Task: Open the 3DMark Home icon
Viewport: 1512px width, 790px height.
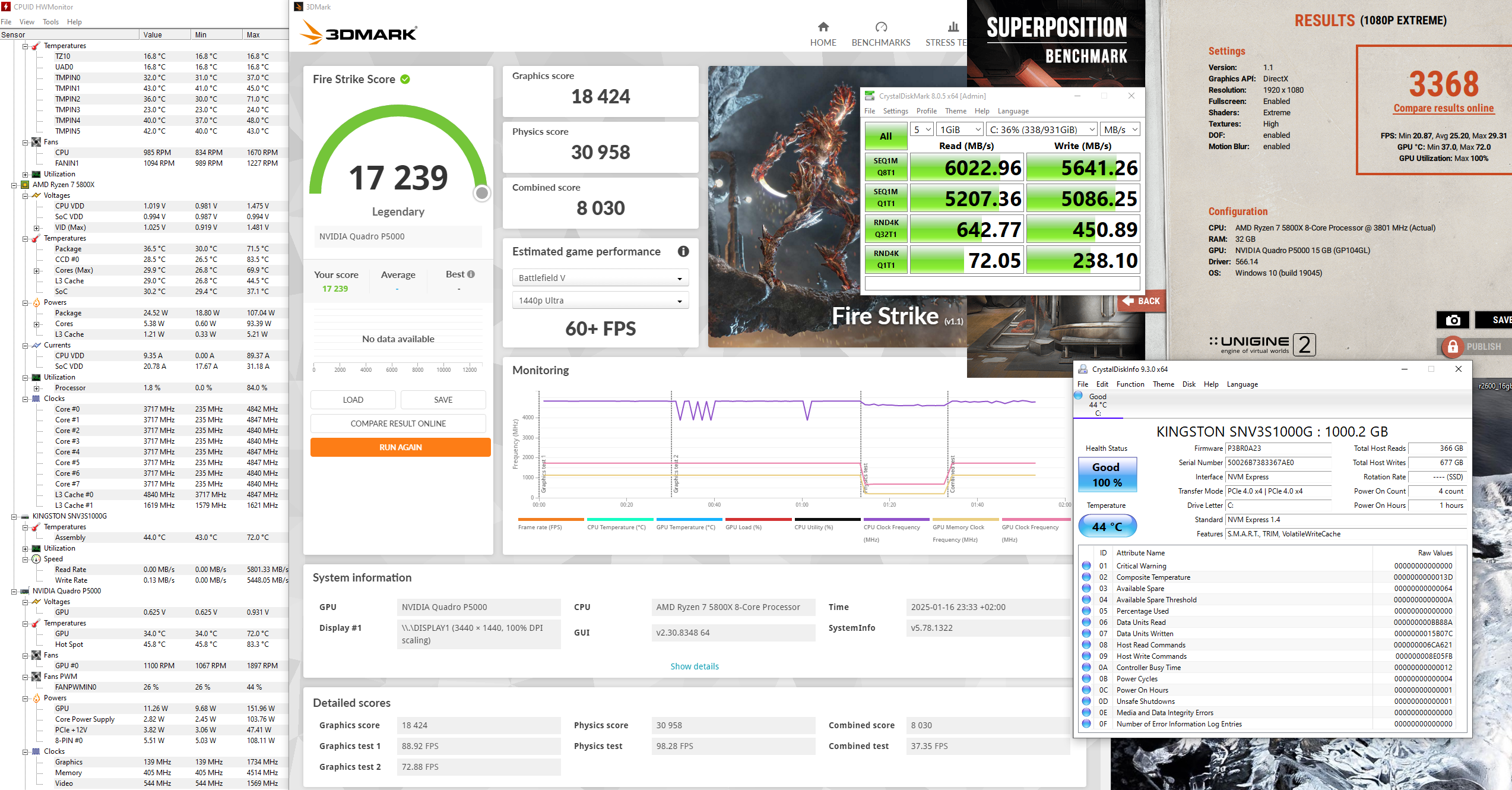Action: click(x=823, y=27)
